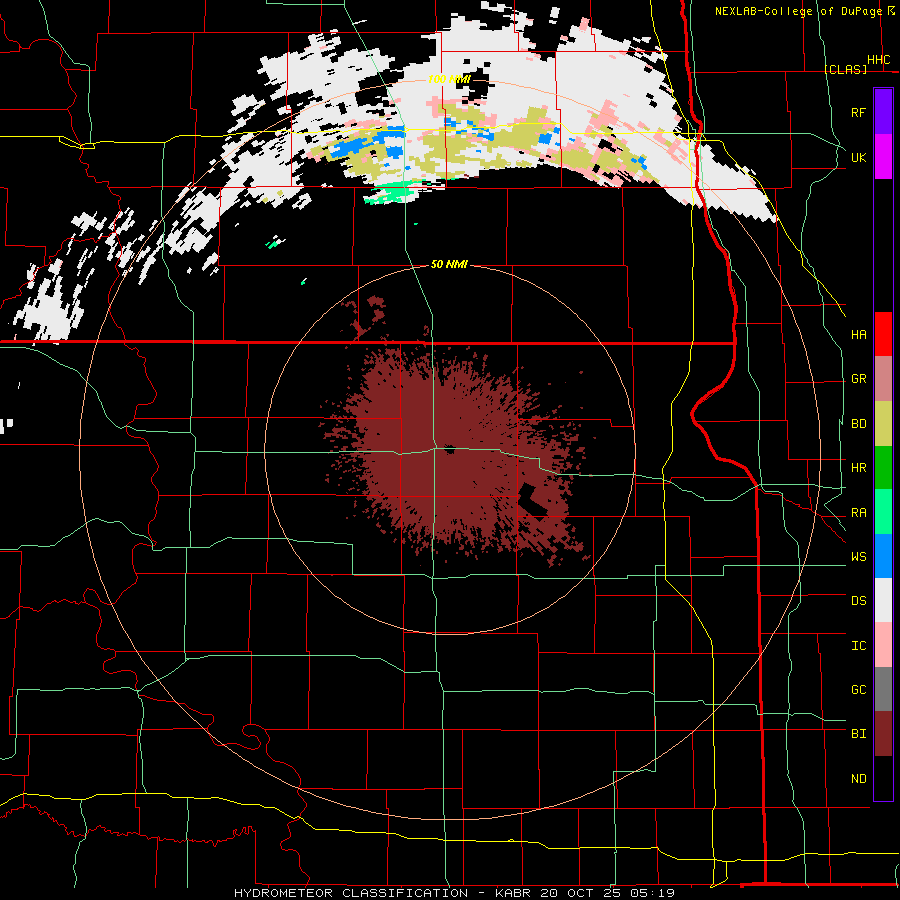The width and height of the screenshot is (900, 900).
Task: Click the GR legend label
Action: click(x=858, y=379)
